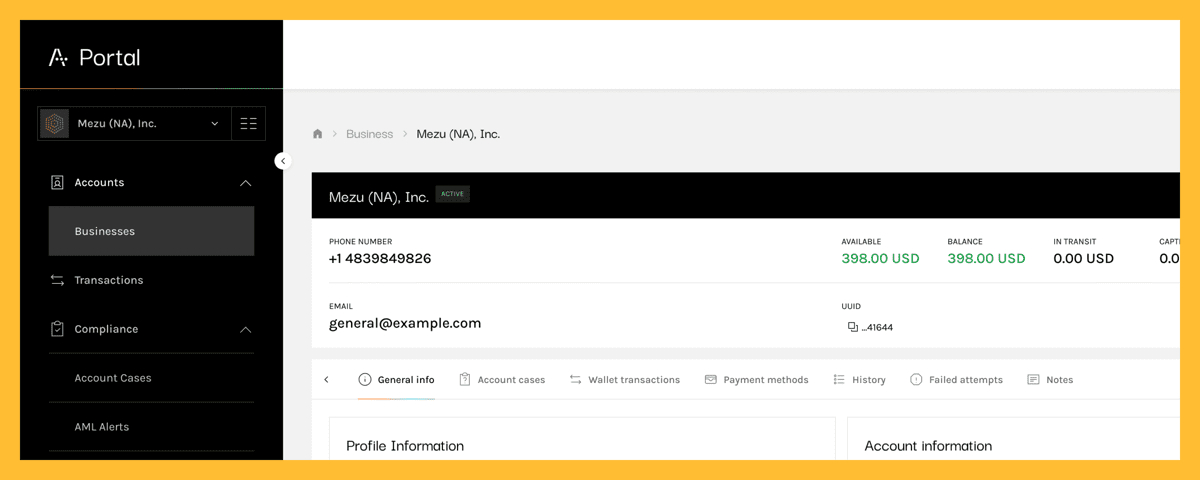Click the General info tab icon
1200x480 pixels.
pos(365,380)
